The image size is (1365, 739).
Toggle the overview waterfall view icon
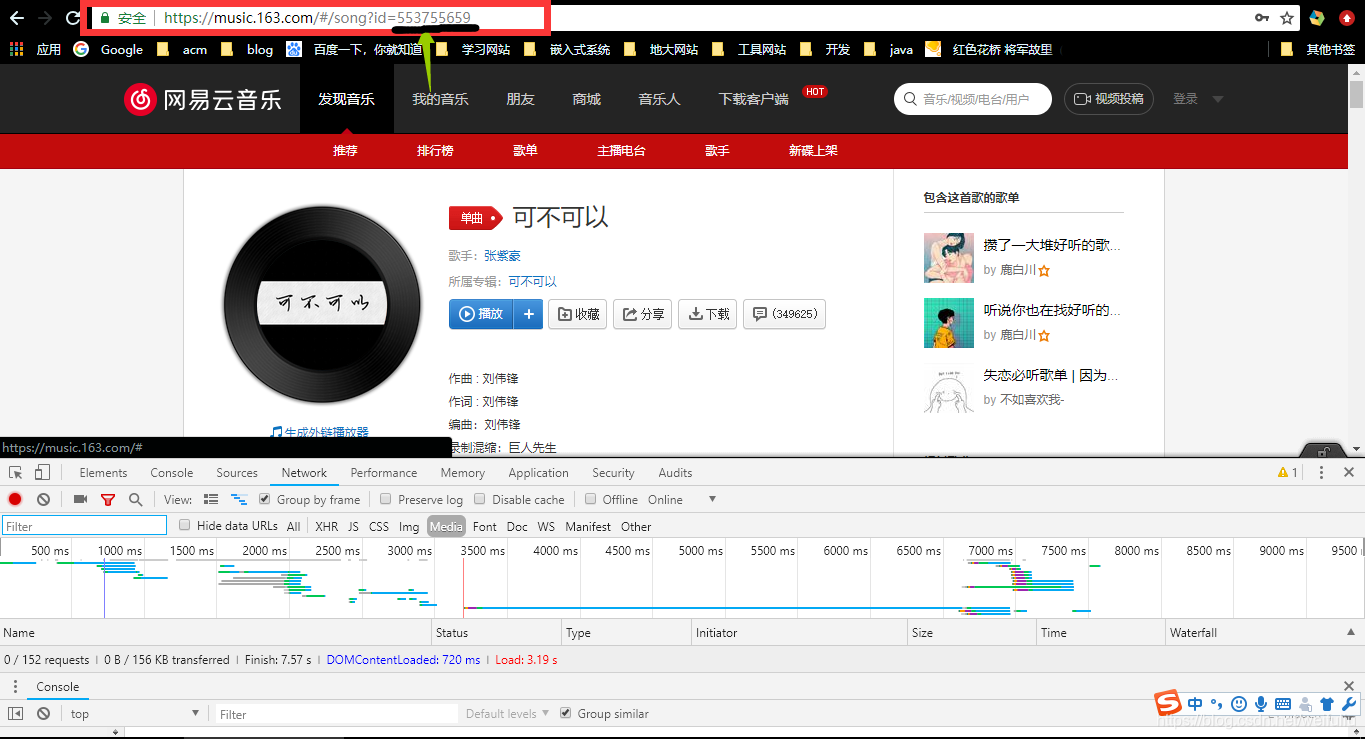pos(239,499)
